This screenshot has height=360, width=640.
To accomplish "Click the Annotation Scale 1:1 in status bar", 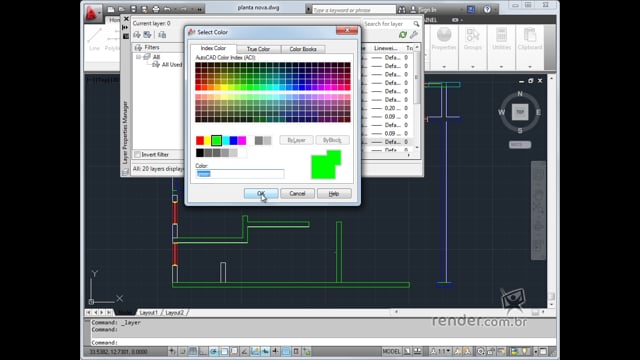I will (441, 351).
